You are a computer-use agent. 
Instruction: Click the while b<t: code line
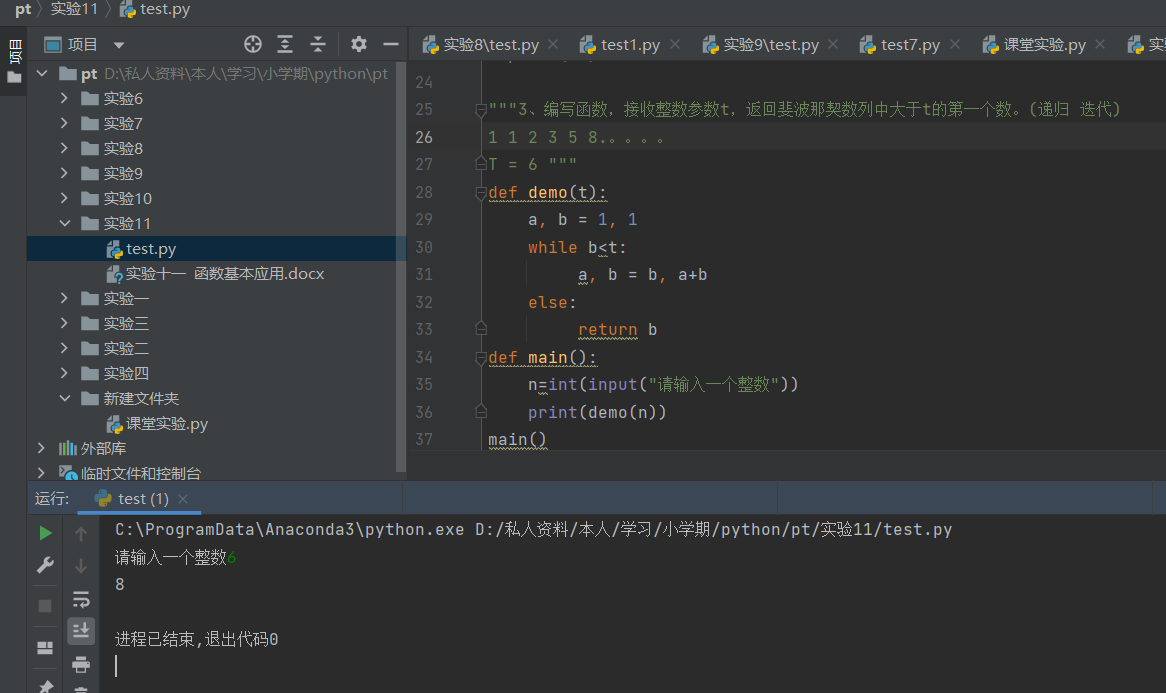pos(577,247)
